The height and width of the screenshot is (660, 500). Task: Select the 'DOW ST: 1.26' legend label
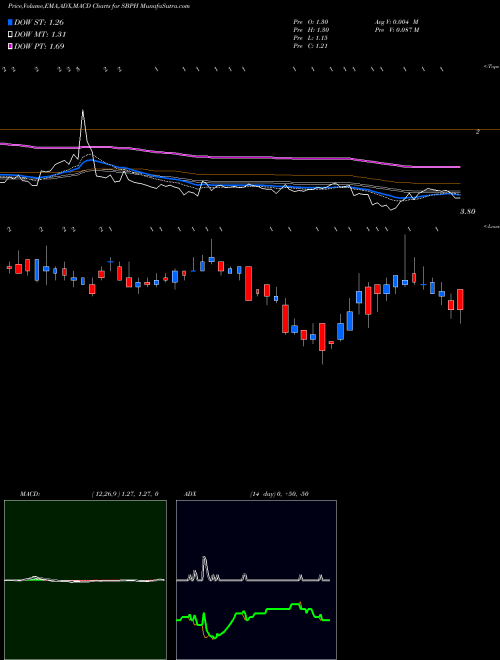[39, 22]
